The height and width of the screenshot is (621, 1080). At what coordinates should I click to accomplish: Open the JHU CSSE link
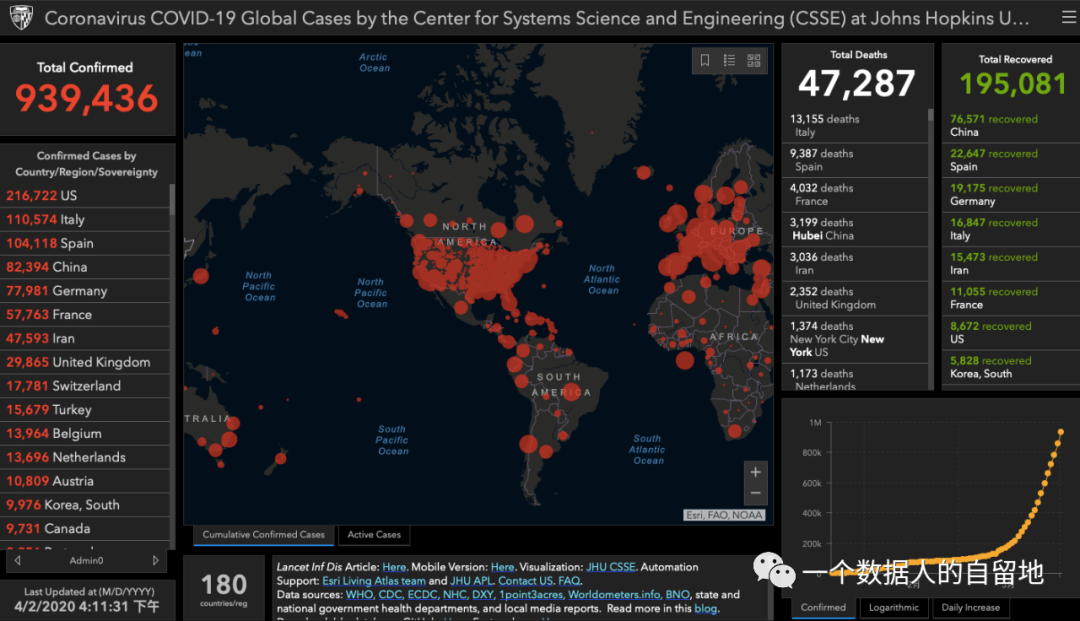click(x=612, y=566)
